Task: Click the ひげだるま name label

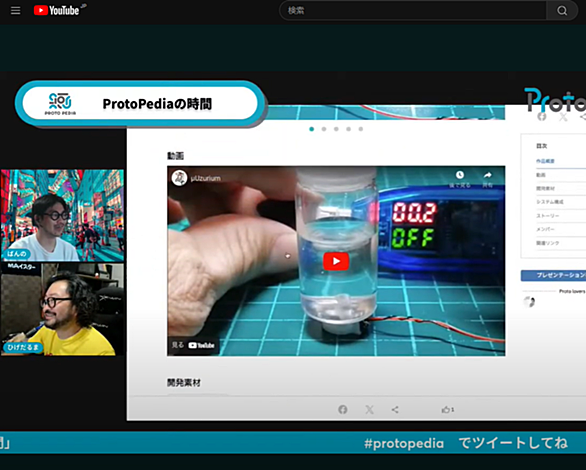Action: tap(23, 347)
